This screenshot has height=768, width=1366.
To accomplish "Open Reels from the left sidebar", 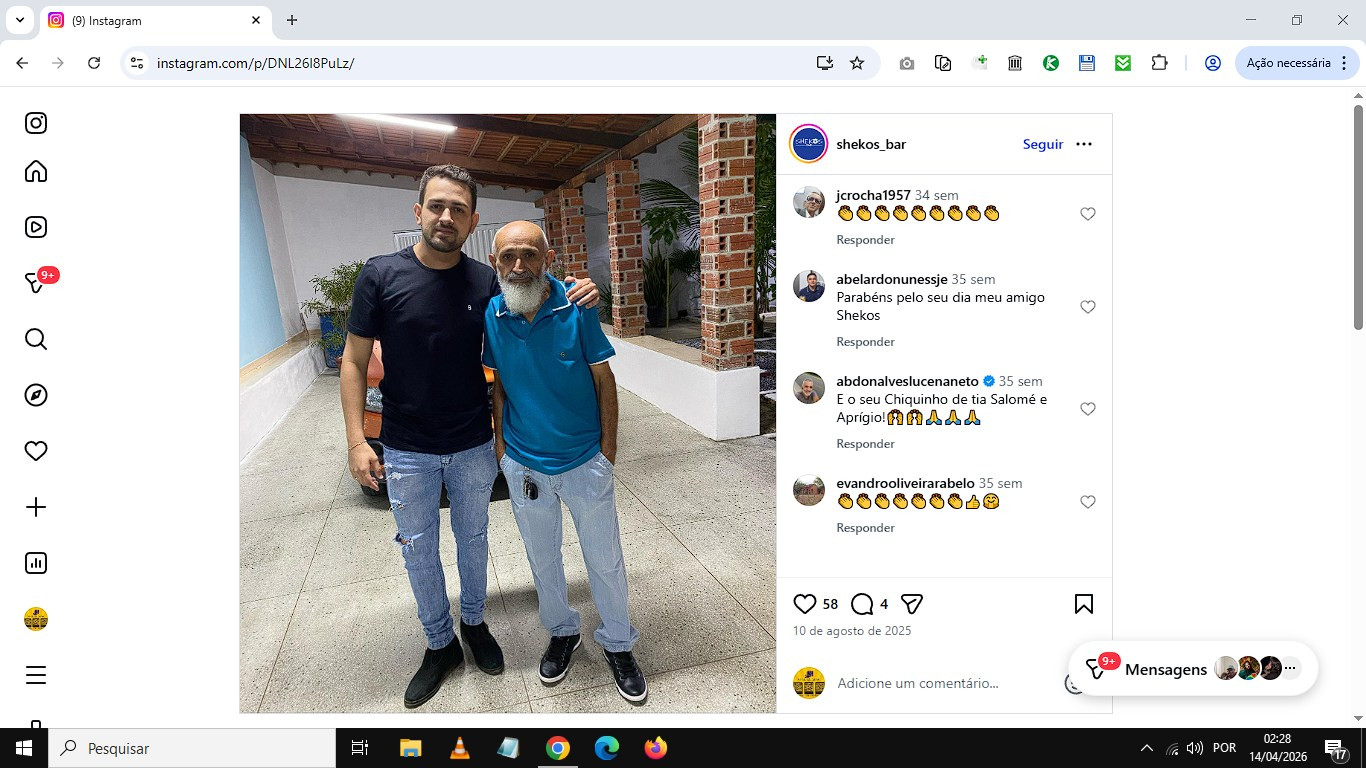I will point(36,227).
